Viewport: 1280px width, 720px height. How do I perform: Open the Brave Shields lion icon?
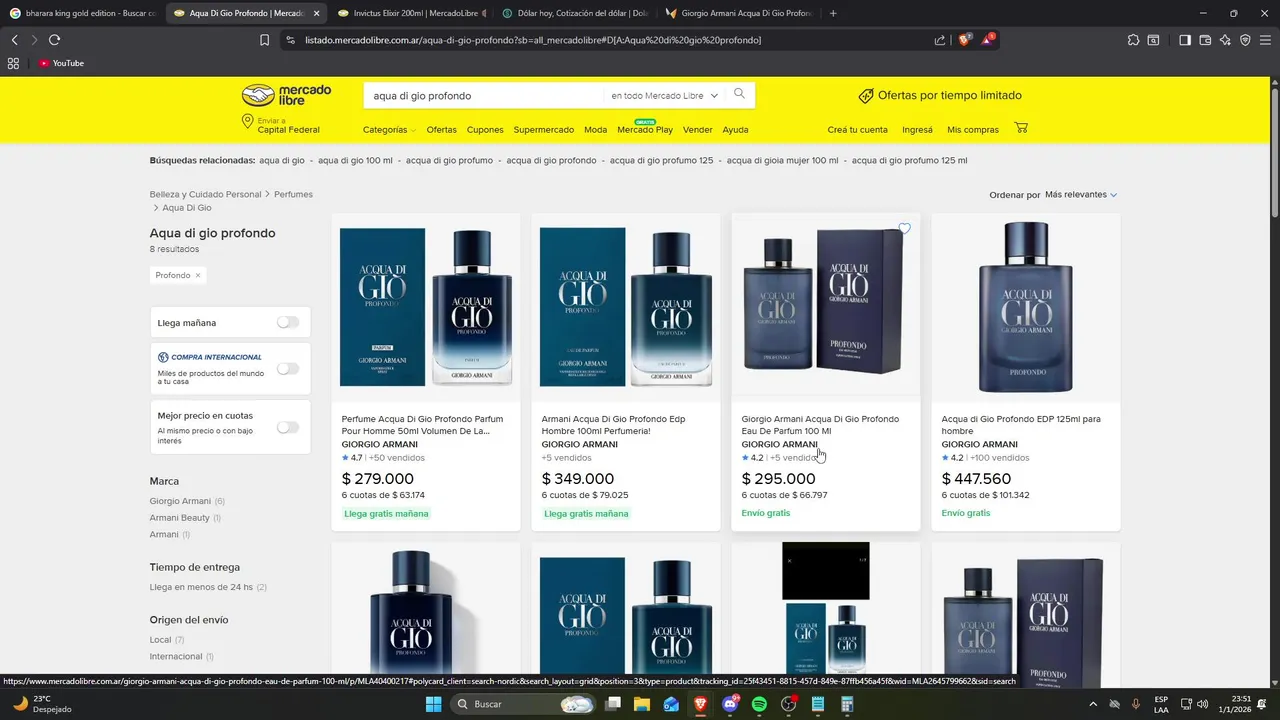point(964,40)
